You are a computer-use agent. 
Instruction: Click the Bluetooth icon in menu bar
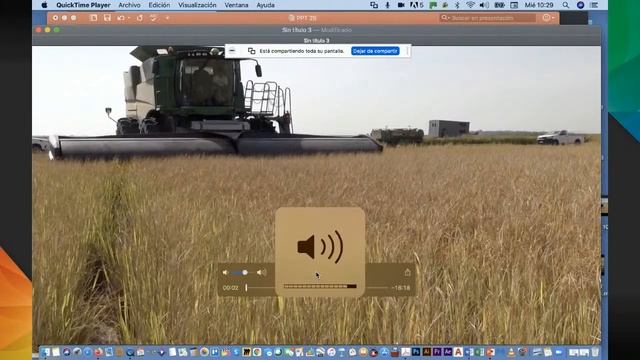coord(458,5)
